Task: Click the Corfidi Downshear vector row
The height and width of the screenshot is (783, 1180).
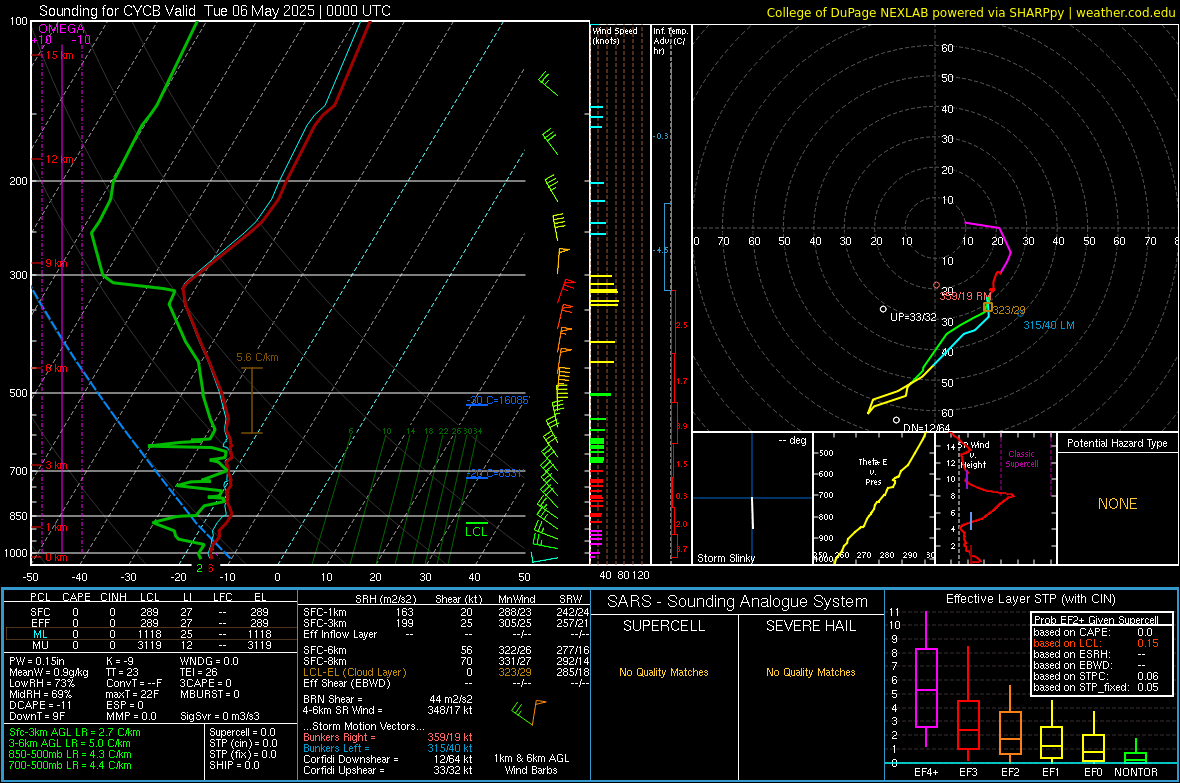Action: (388, 759)
